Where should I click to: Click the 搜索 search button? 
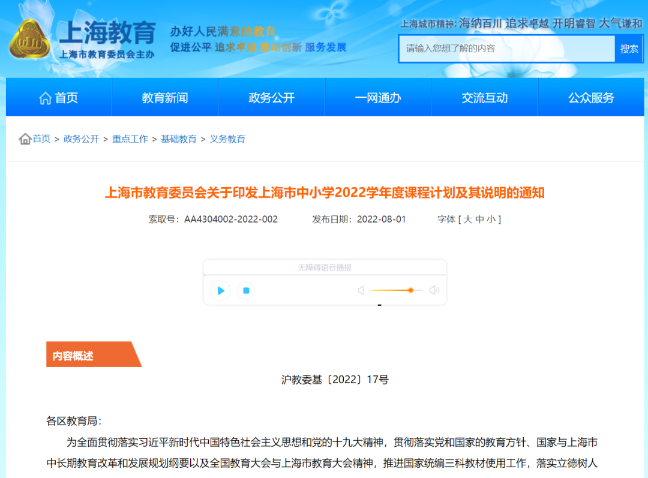click(629, 49)
